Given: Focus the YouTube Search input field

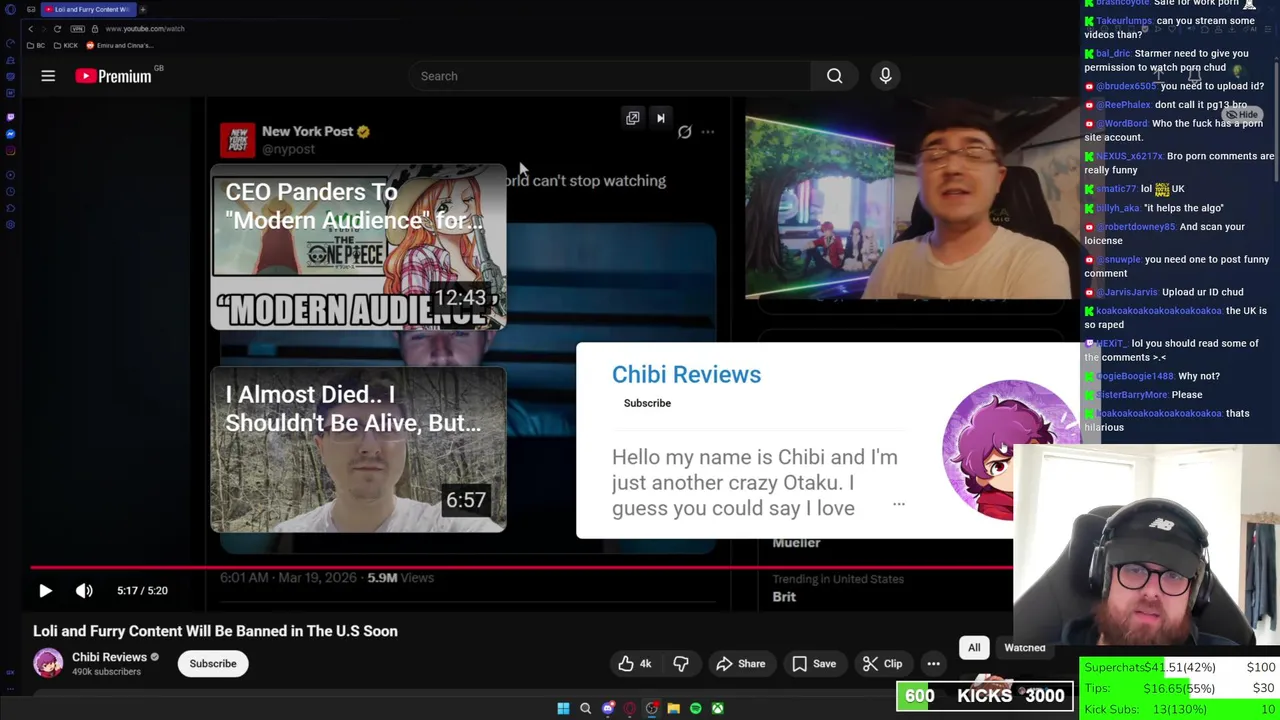Looking at the screenshot, I should coord(610,76).
